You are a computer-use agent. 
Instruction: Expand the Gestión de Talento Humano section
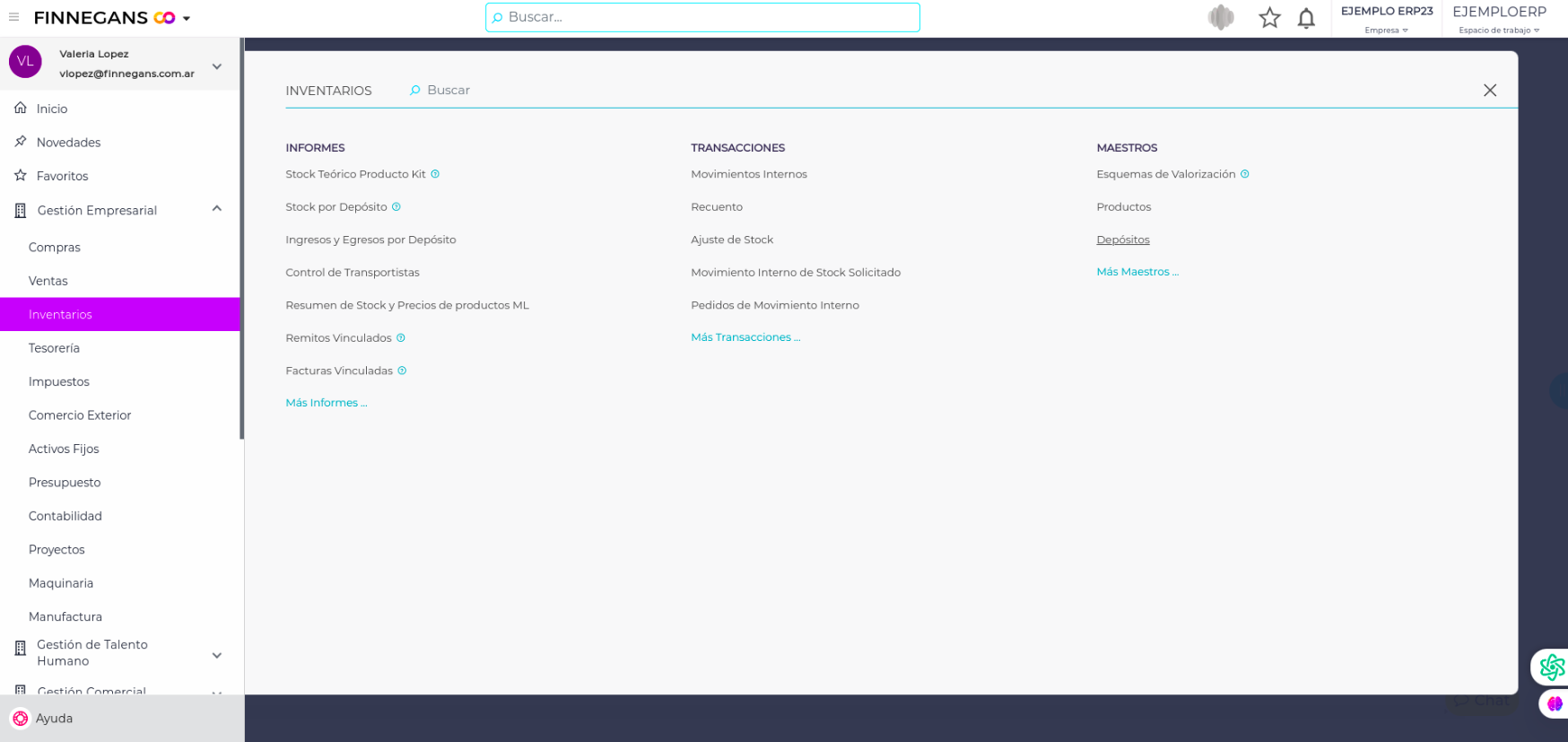217,656
